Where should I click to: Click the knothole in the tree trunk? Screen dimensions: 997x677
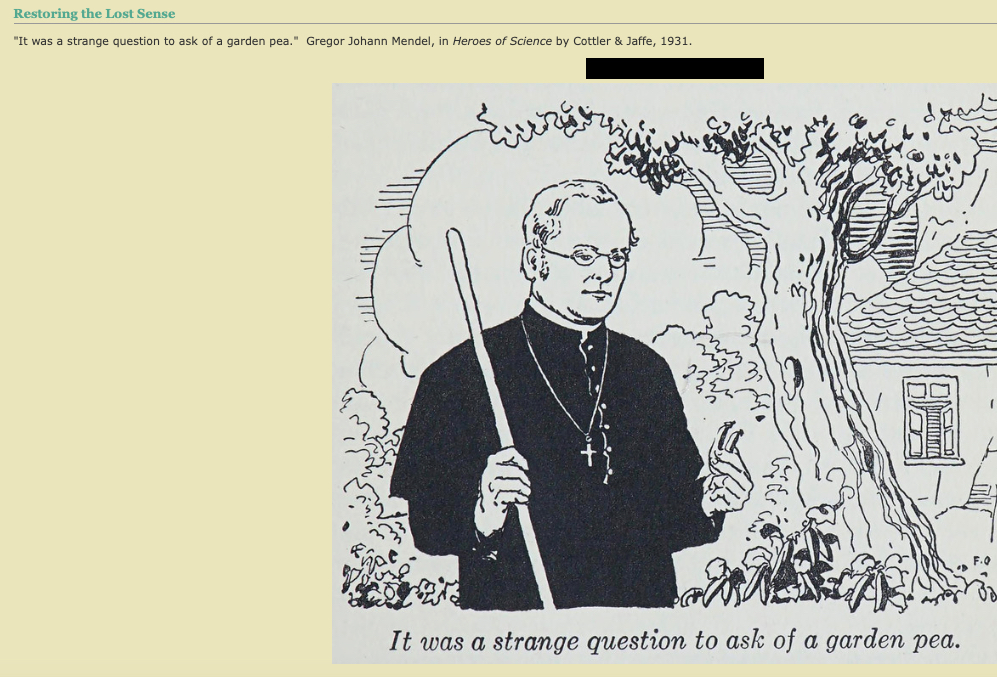(792, 376)
